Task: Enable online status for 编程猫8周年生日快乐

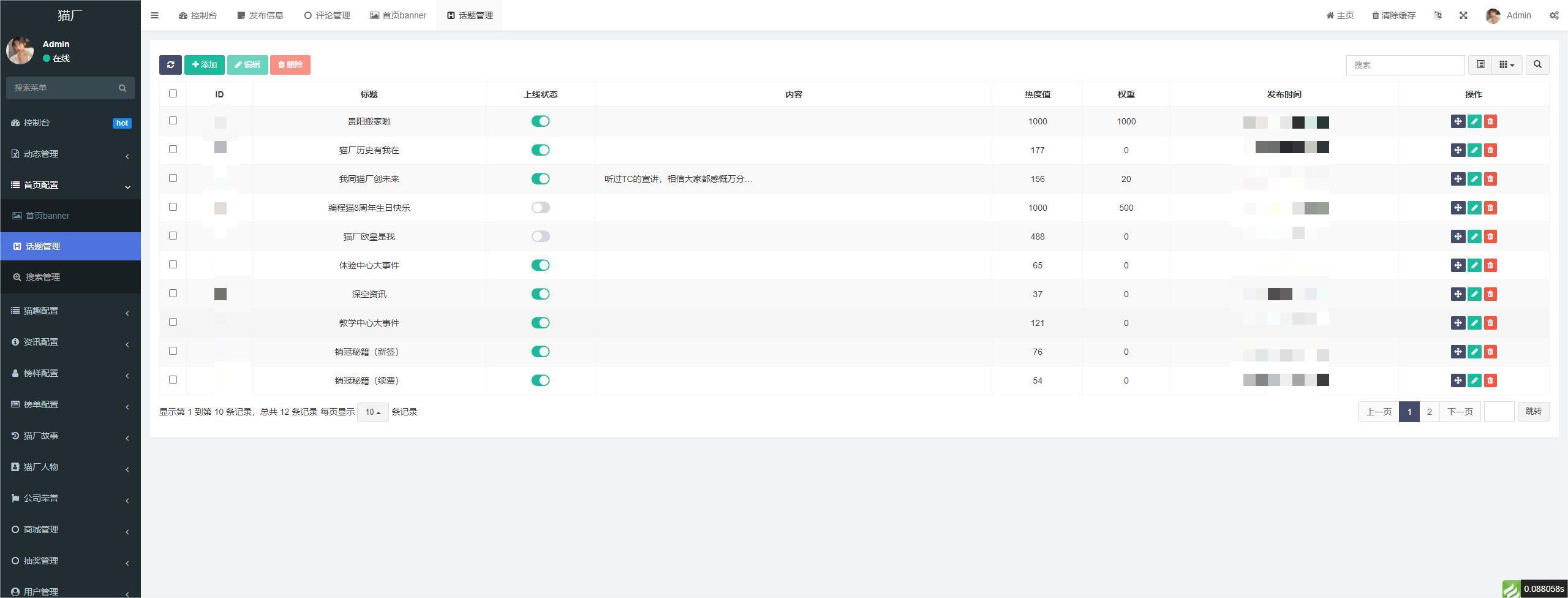Action: pos(540,208)
